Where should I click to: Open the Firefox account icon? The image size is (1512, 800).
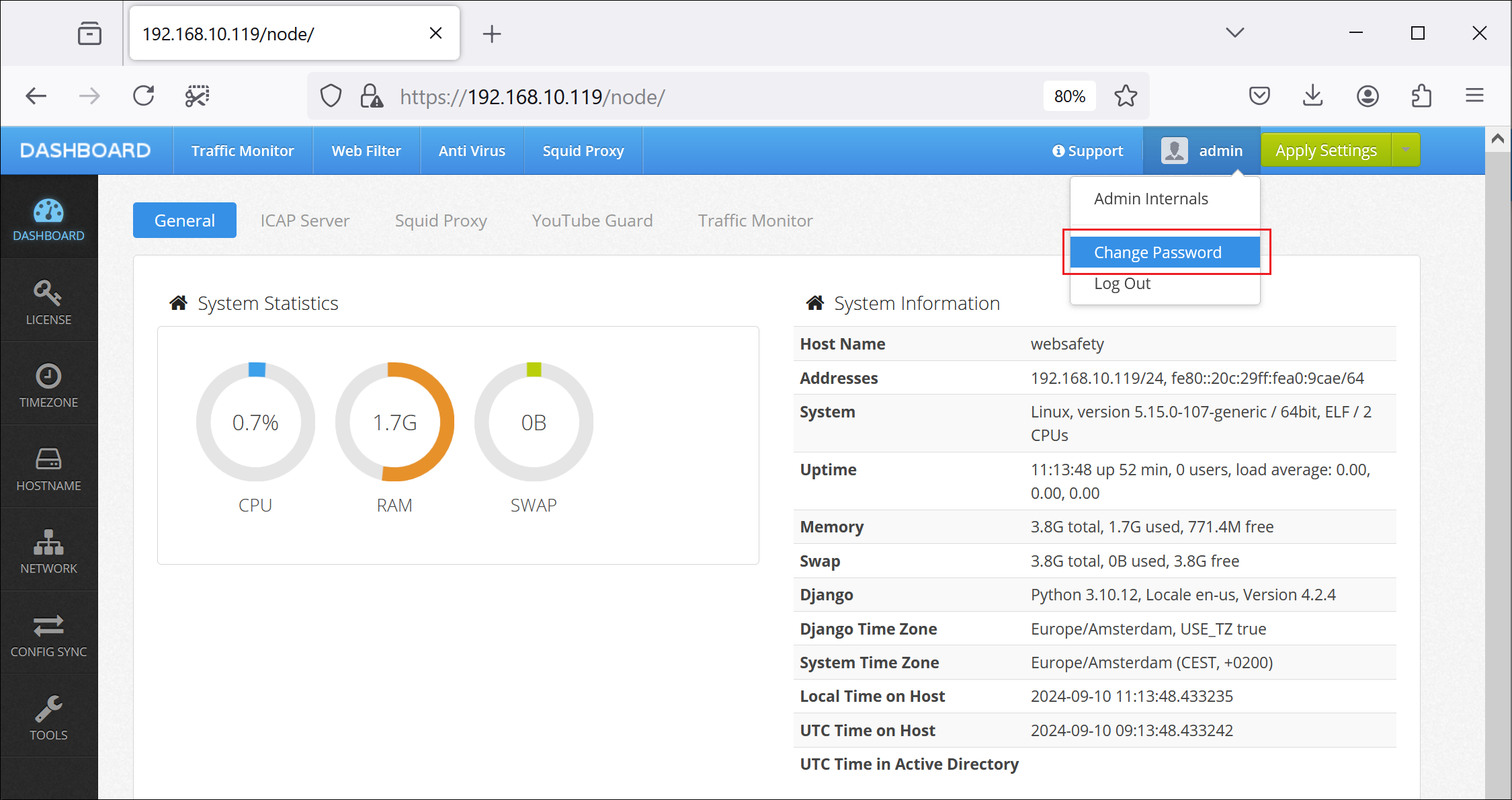point(1368,96)
